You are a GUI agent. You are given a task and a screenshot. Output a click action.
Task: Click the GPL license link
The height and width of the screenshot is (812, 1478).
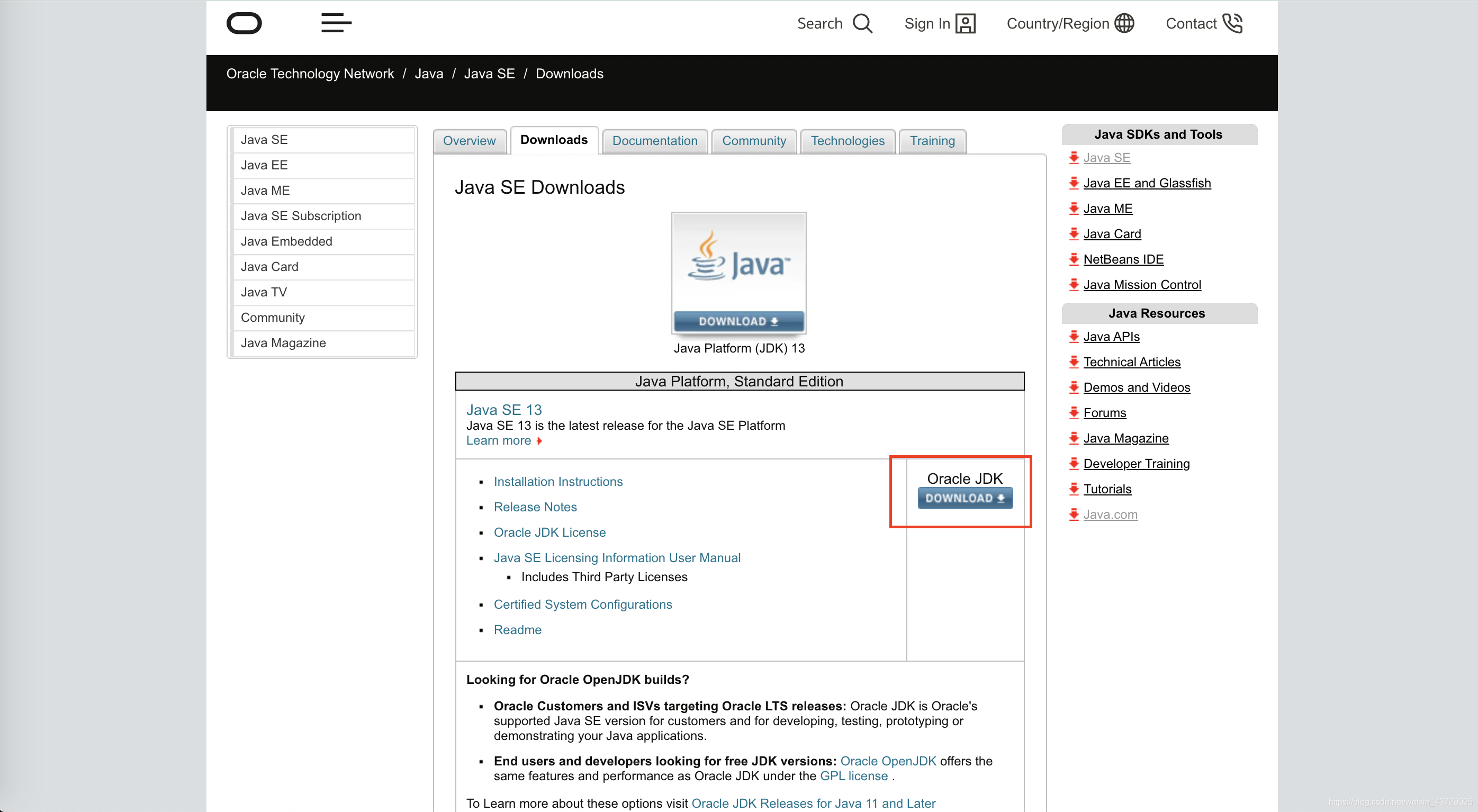click(x=854, y=776)
